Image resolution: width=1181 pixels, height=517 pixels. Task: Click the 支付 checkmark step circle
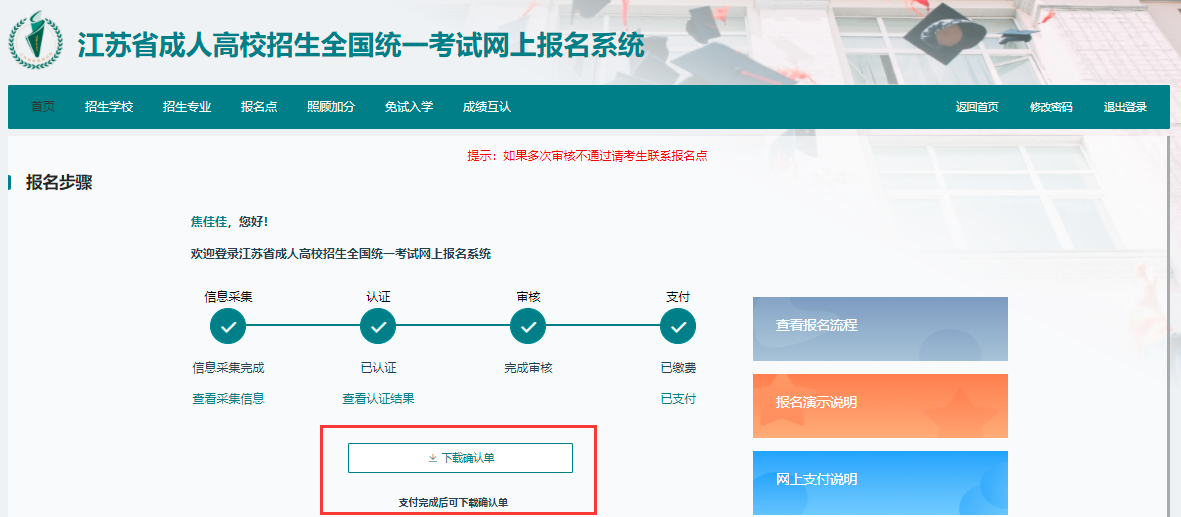coord(678,327)
